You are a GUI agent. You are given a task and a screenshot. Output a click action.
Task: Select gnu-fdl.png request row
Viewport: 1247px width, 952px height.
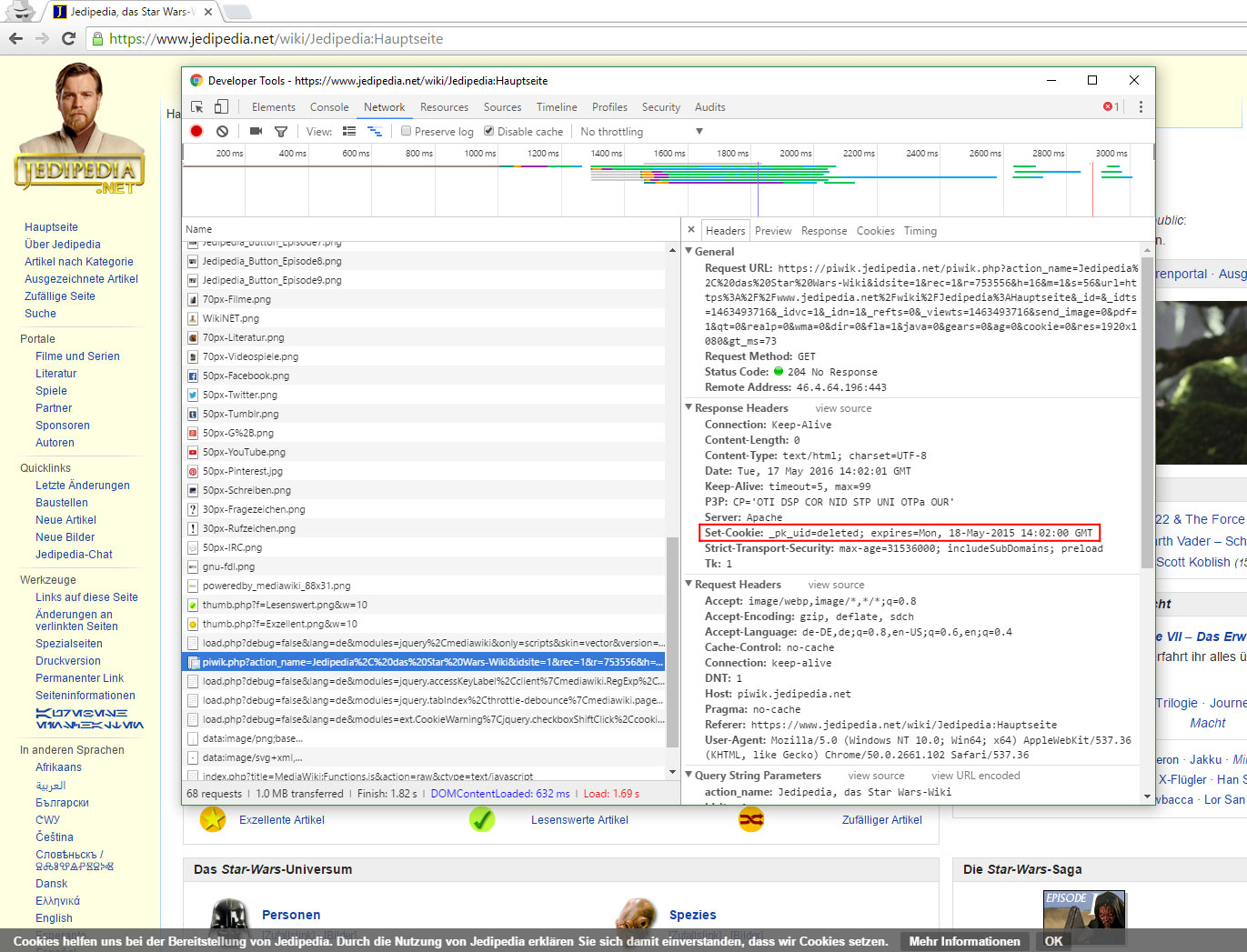pyautogui.click(x=424, y=566)
